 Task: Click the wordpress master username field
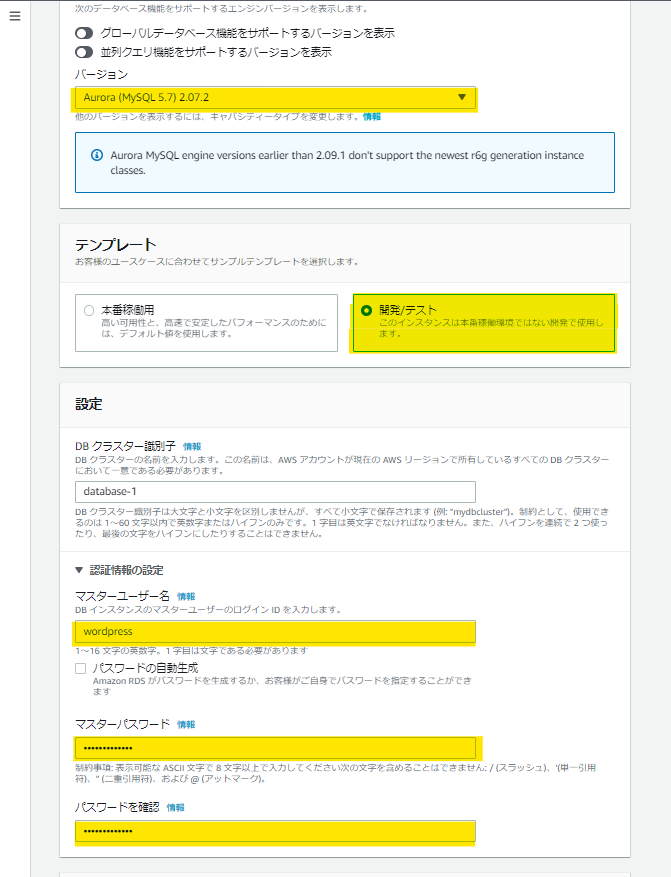(x=275, y=631)
